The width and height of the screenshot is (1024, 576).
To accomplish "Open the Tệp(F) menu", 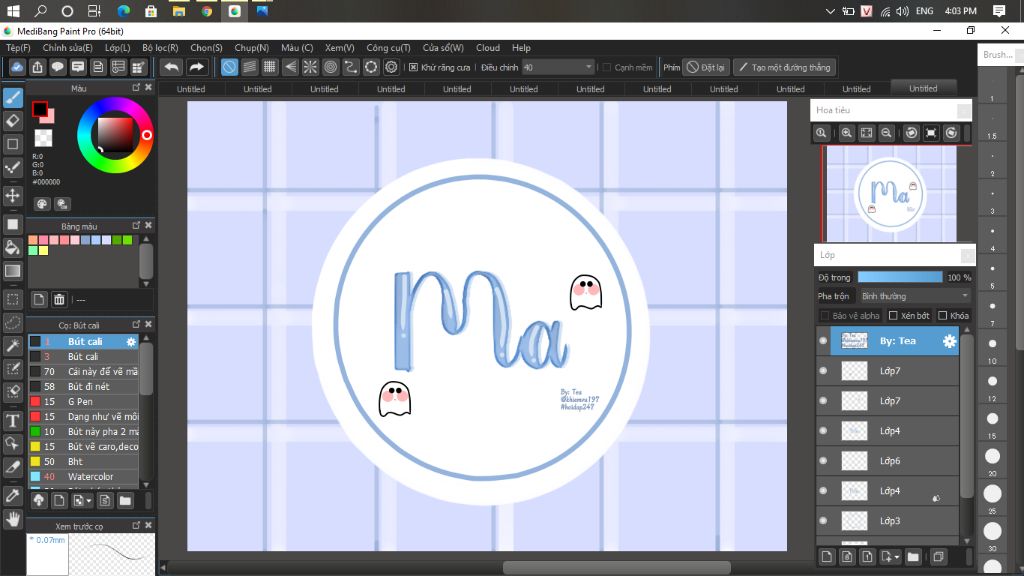I will coord(18,48).
